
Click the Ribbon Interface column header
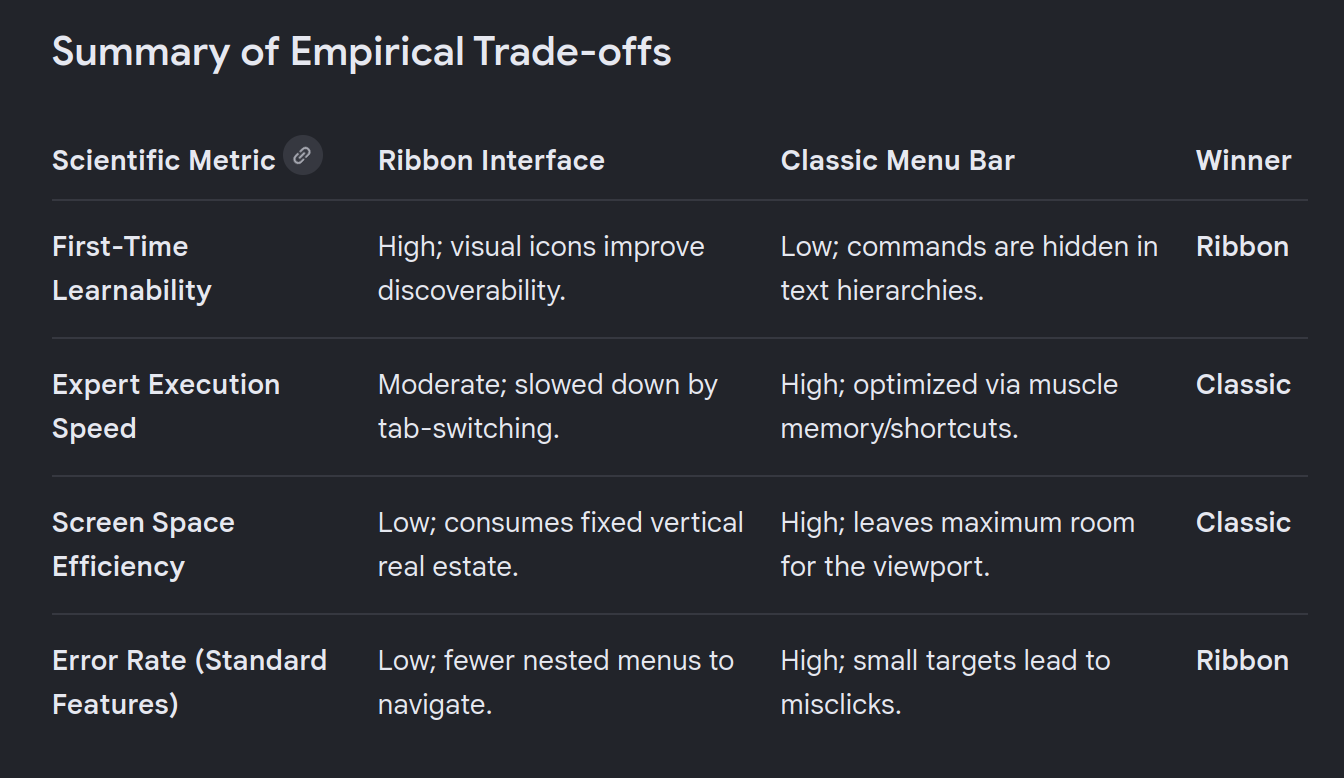click(x=491, y=161)
